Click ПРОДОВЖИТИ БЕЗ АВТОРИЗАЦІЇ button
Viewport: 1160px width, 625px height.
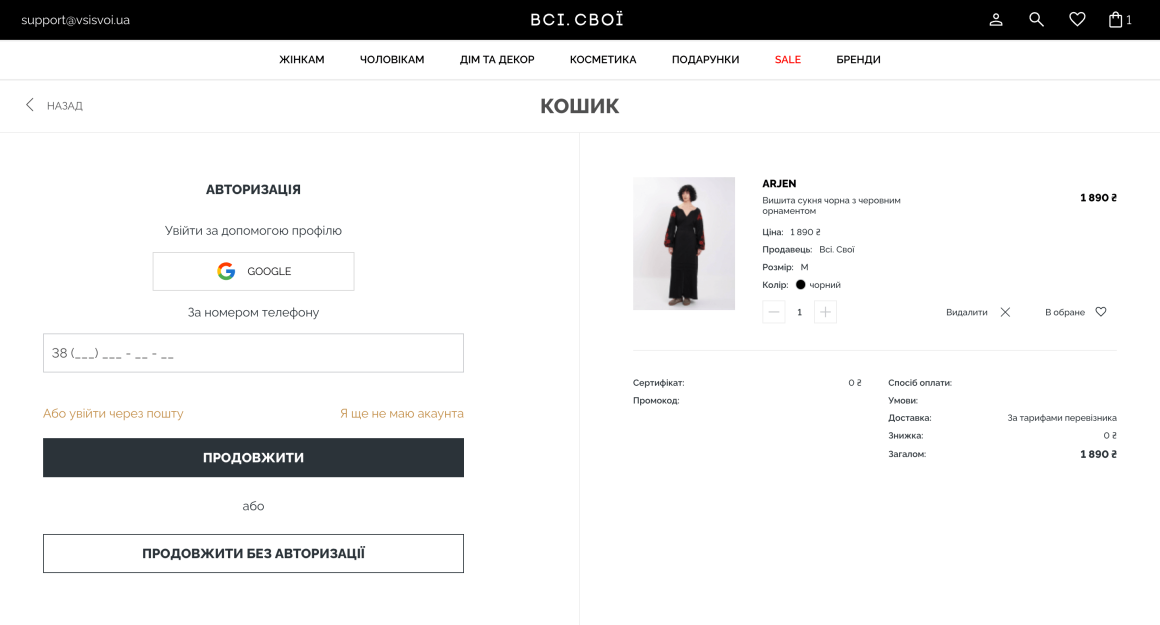click(253, 553)
